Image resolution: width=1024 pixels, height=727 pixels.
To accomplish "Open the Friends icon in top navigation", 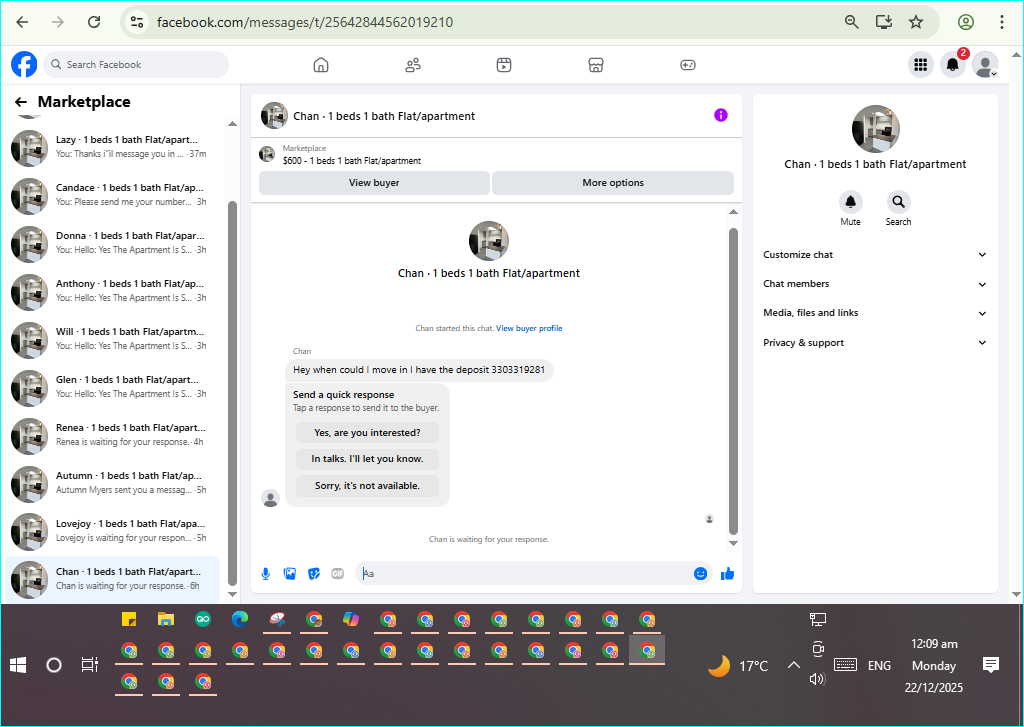I will 413,65.
